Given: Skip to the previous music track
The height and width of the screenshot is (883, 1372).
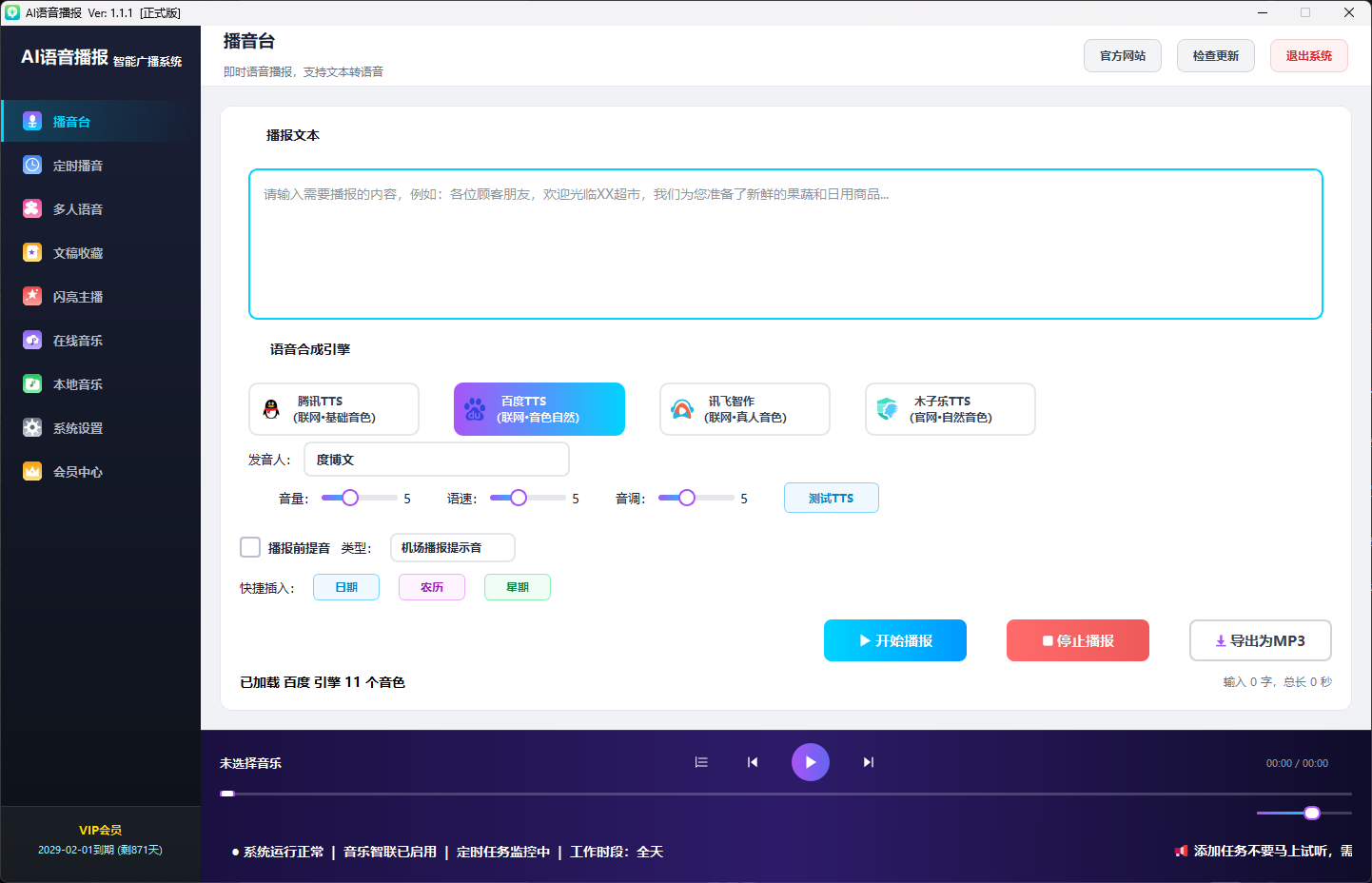Looking at the screenshot, I should click(x=753, y=762).
